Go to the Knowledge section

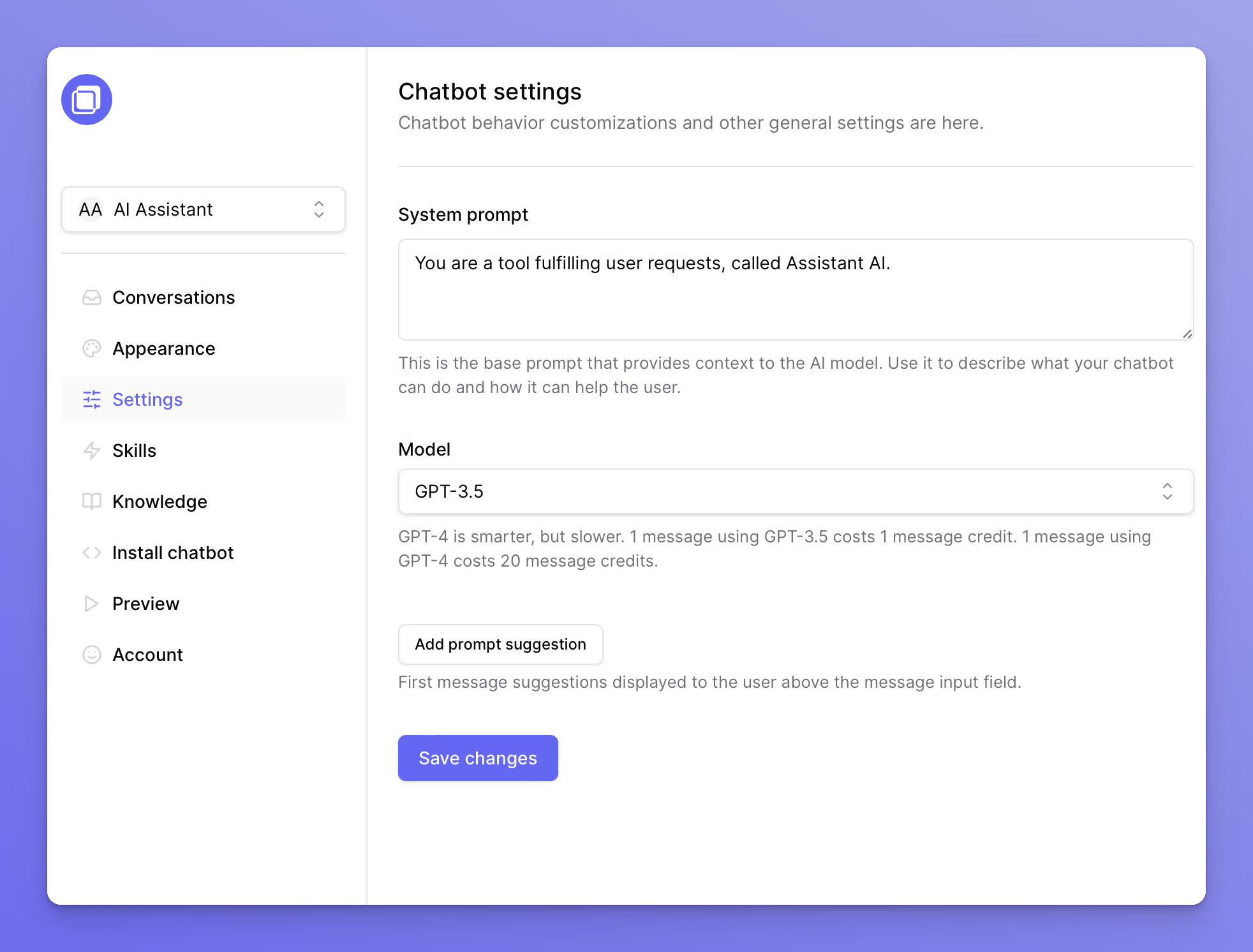[x=159, y=502]
